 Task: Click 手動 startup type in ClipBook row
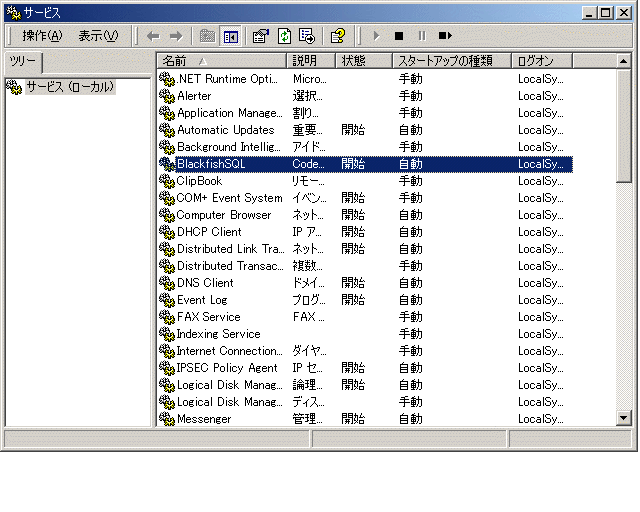(x=411, y=181)
